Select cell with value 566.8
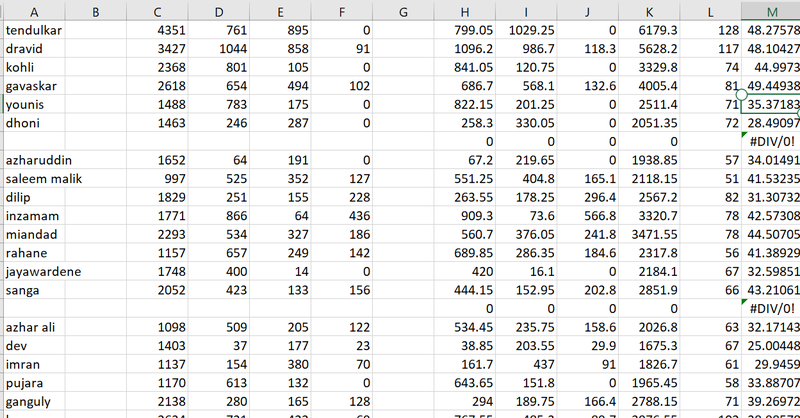Viewport: 800px width, 418px height. 588,216
